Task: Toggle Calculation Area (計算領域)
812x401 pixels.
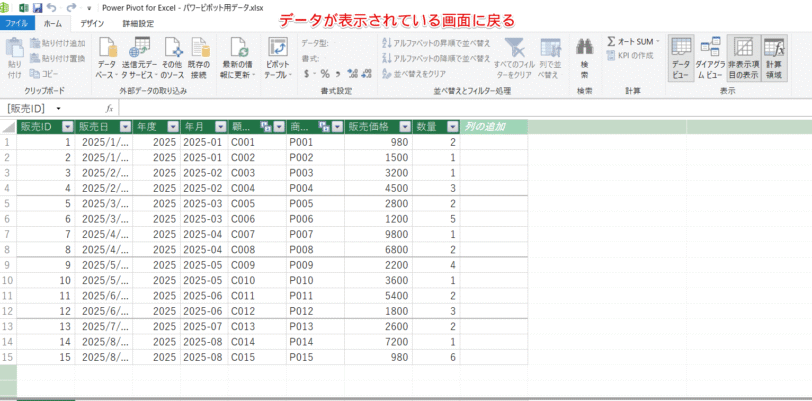Action: (774, 58)
